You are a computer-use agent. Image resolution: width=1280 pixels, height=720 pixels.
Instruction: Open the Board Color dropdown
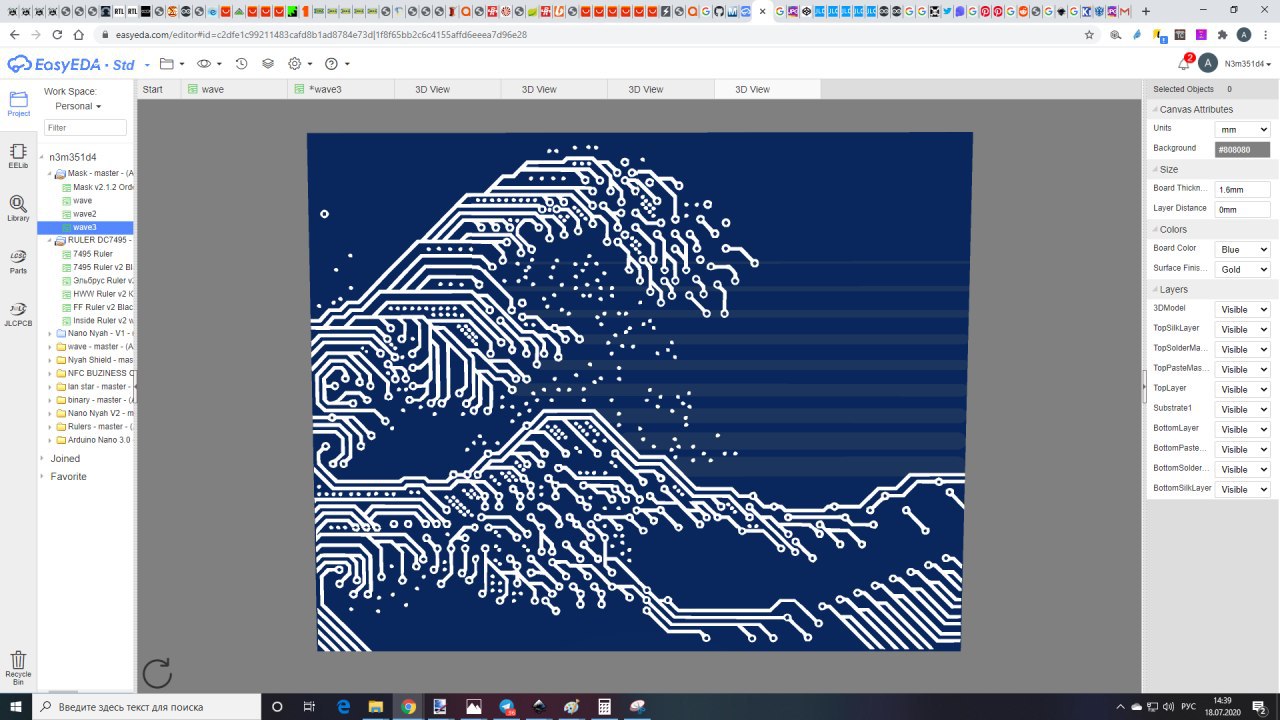pos(1242,249)
